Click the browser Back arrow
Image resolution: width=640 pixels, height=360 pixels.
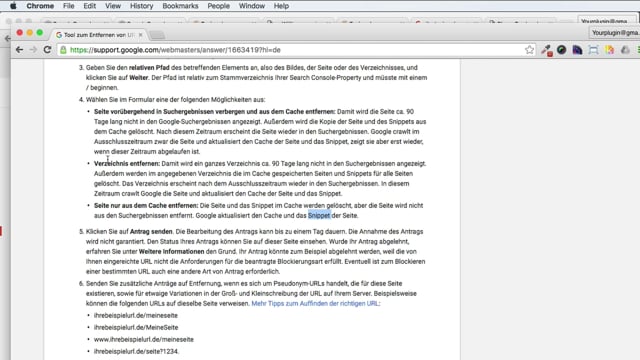tap(19, 50)
